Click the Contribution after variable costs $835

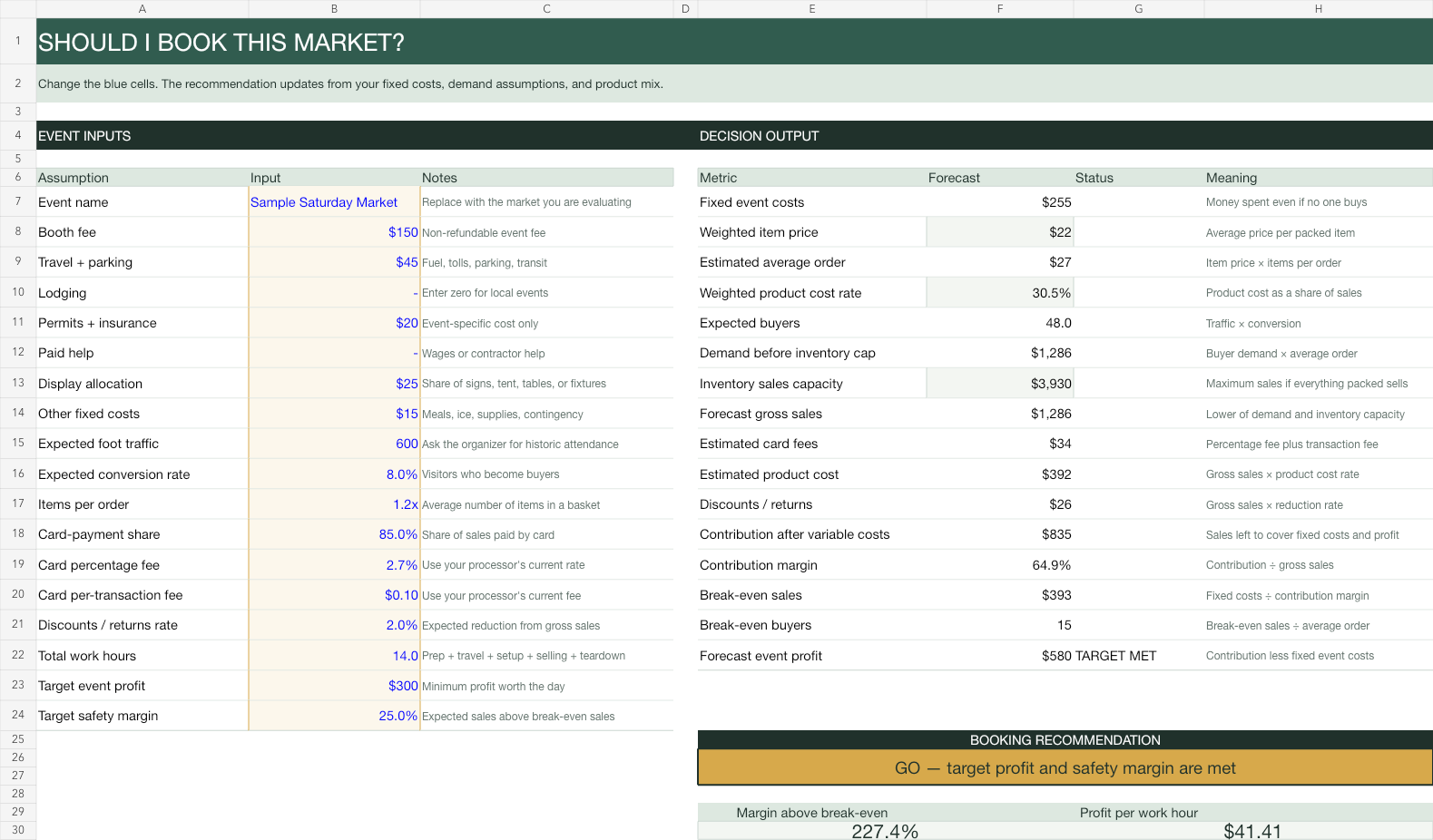tap(1000, 534)
